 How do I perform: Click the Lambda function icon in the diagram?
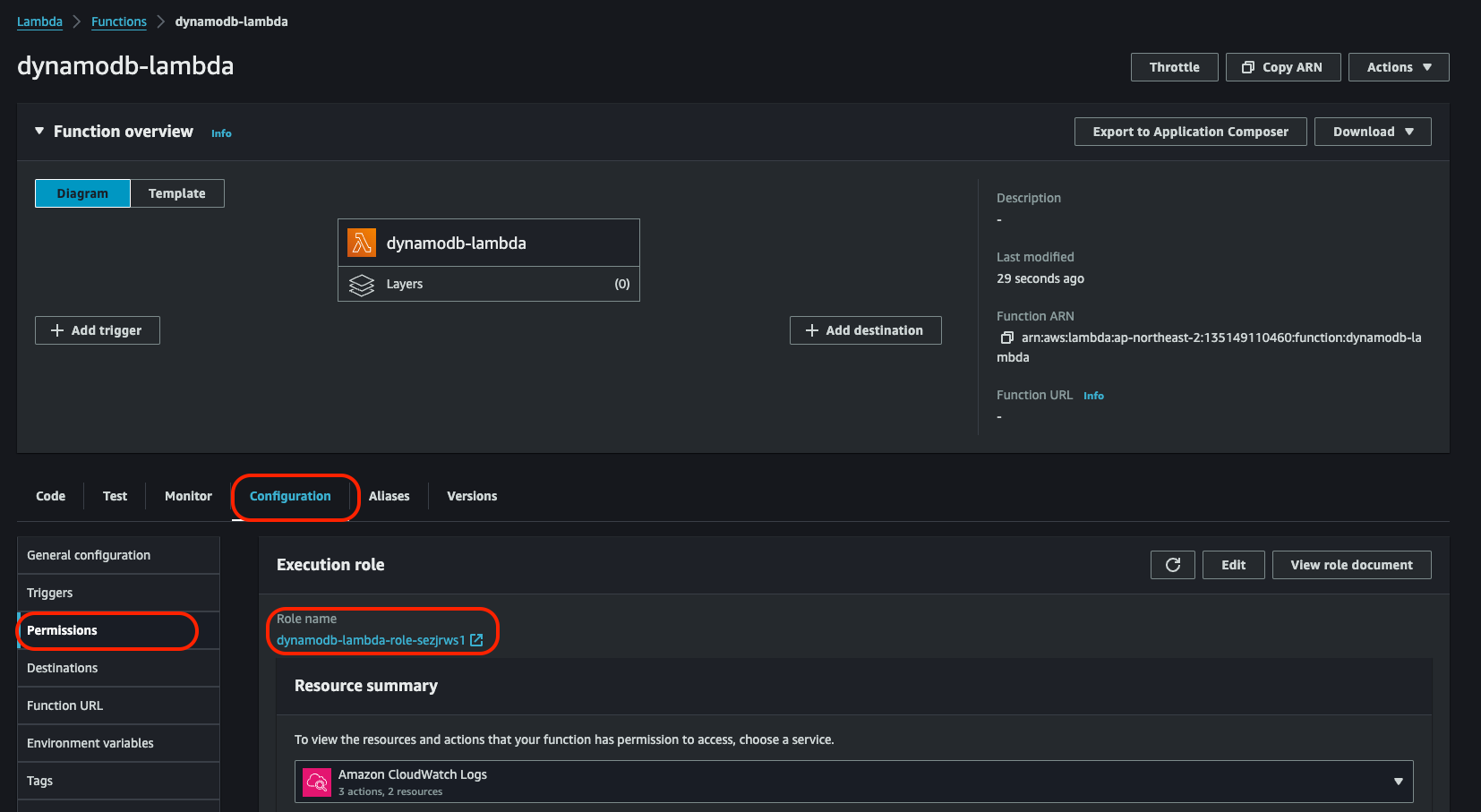point(362,243)
